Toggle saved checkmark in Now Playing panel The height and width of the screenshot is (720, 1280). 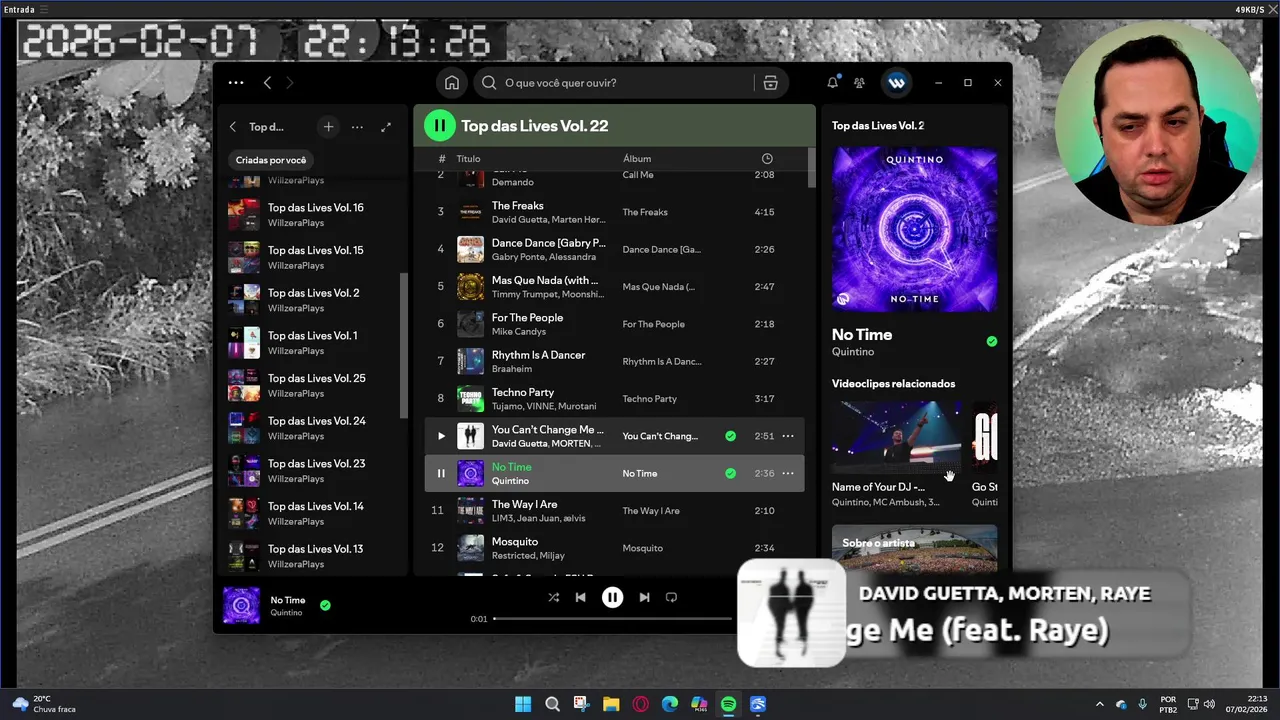pyautogui.click(x=992, y=341)
